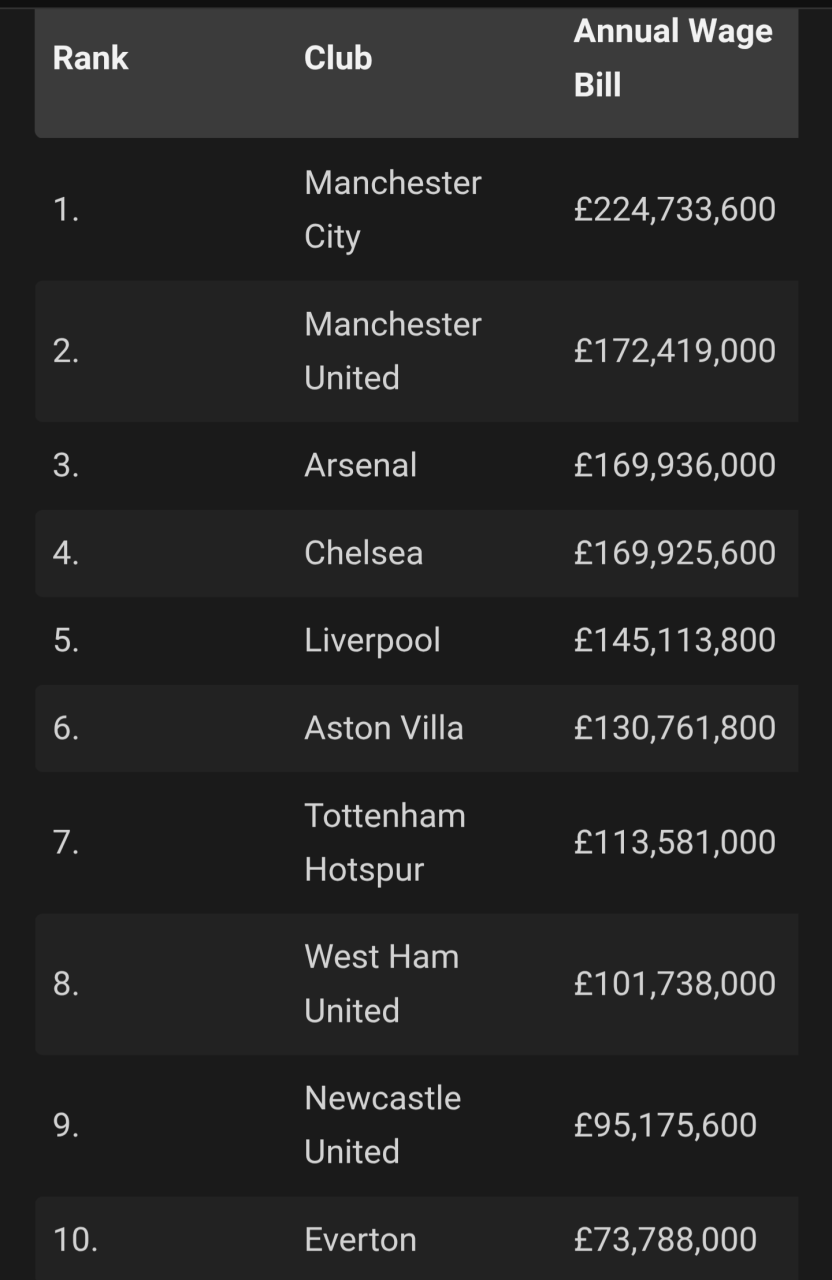Click the Everton club name

point(360,1240)
